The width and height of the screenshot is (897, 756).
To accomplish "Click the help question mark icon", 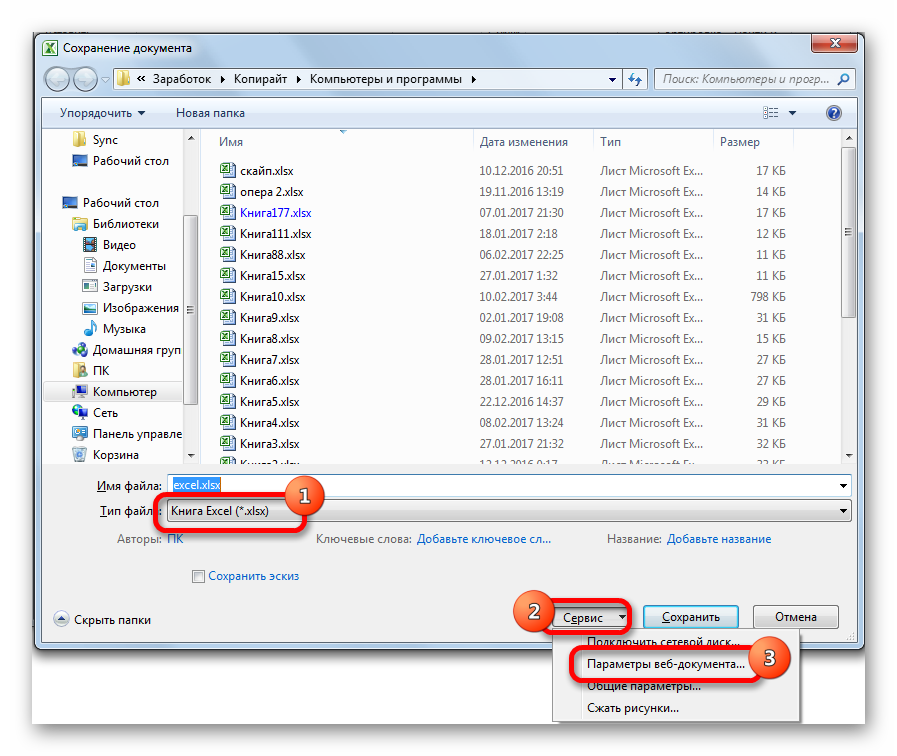I will (x=834, y=113).
